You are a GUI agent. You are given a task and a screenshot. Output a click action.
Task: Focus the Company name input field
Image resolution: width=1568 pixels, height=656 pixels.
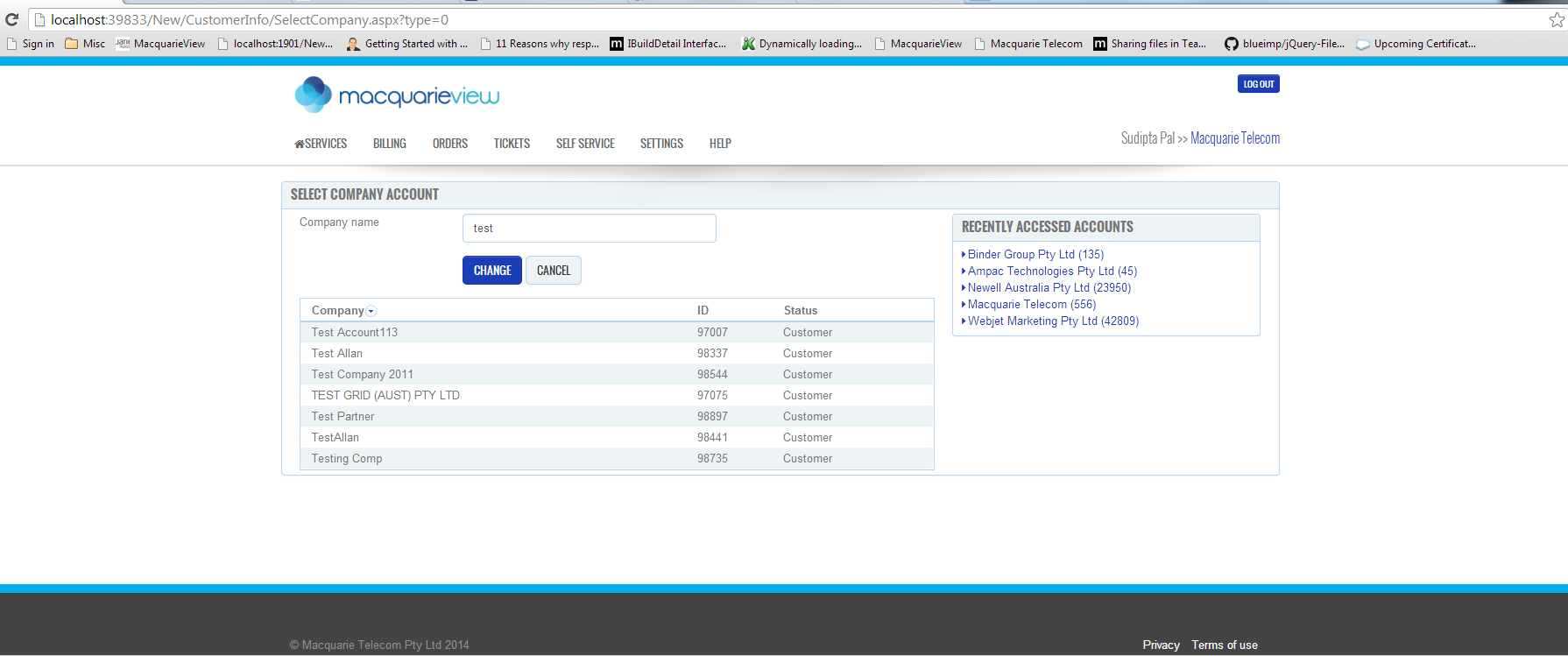point(589,229)
